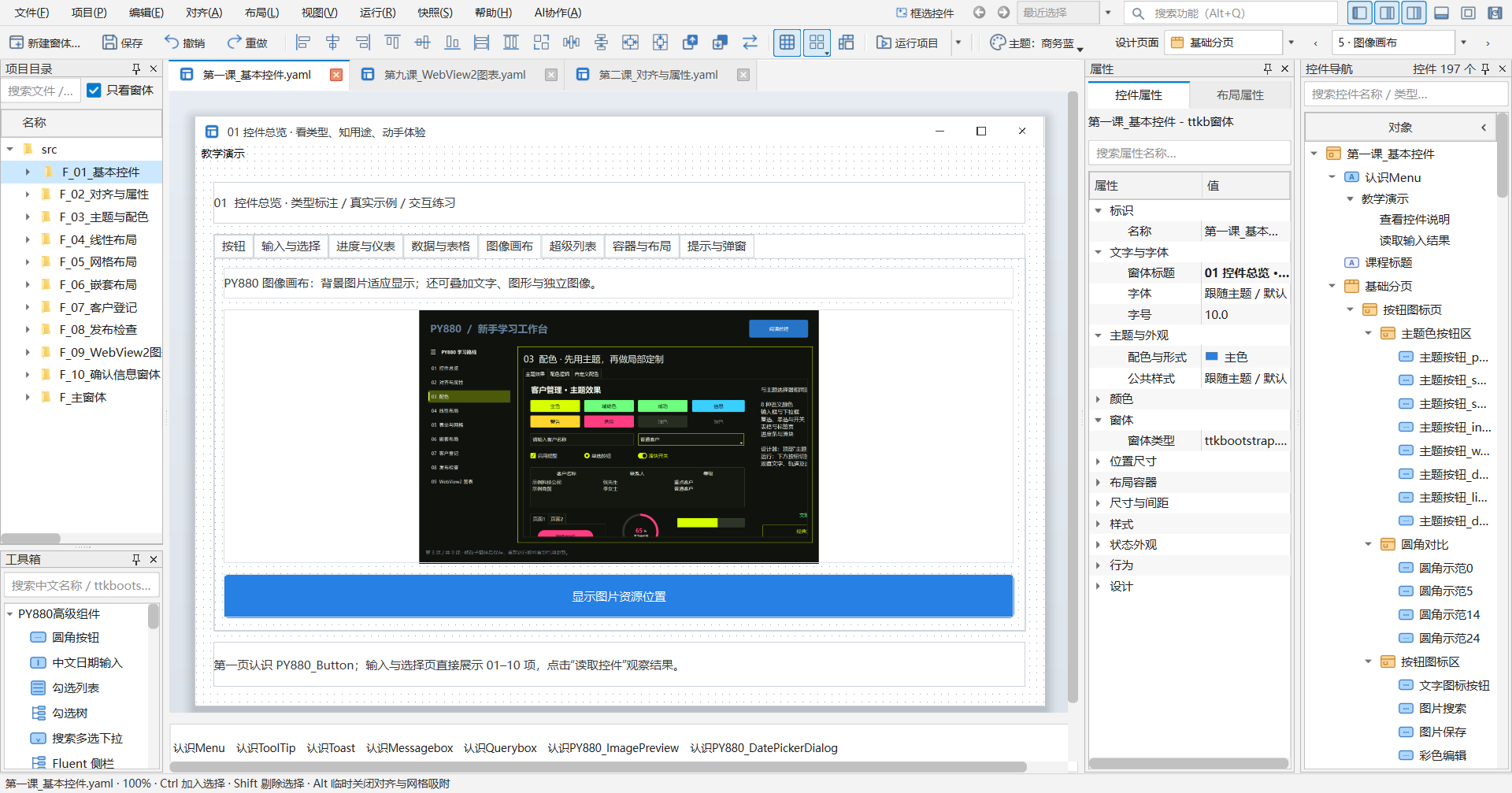The image size is (1512, 793).
Task: Click the swap arrows toolbar icon
Action: 750,43
